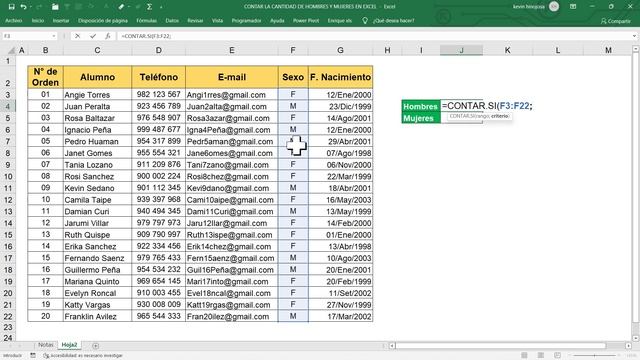Undo the last action with the arrow icon

tap(23, 7)
